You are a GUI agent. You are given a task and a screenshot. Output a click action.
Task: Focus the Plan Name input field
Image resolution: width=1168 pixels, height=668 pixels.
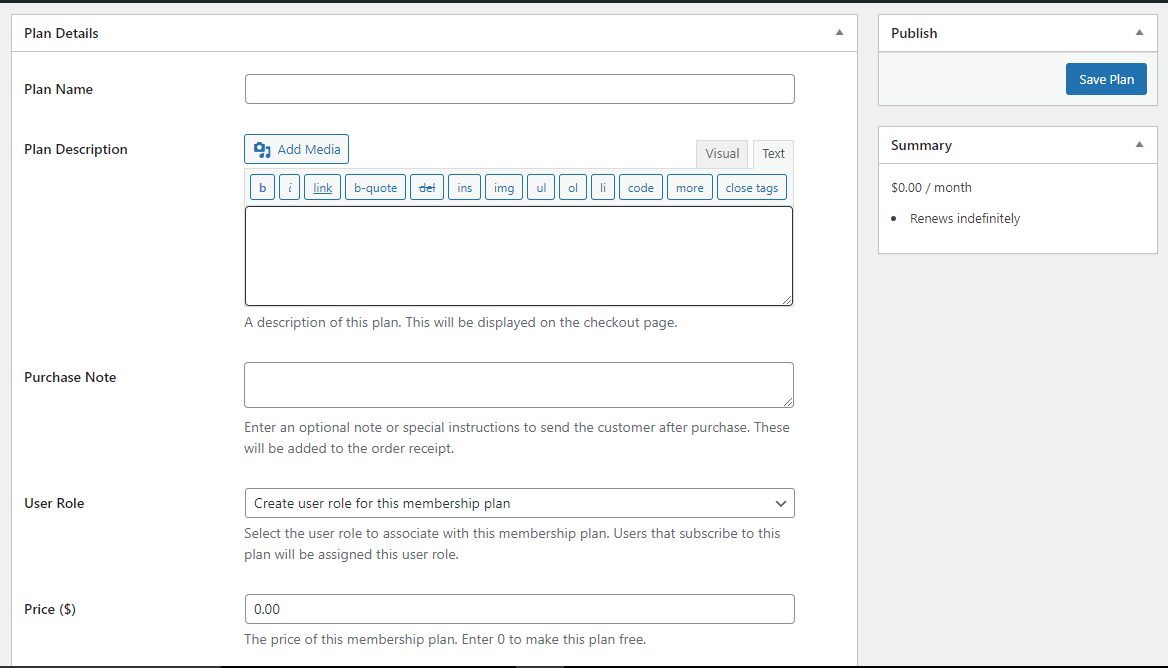(520, 89)
